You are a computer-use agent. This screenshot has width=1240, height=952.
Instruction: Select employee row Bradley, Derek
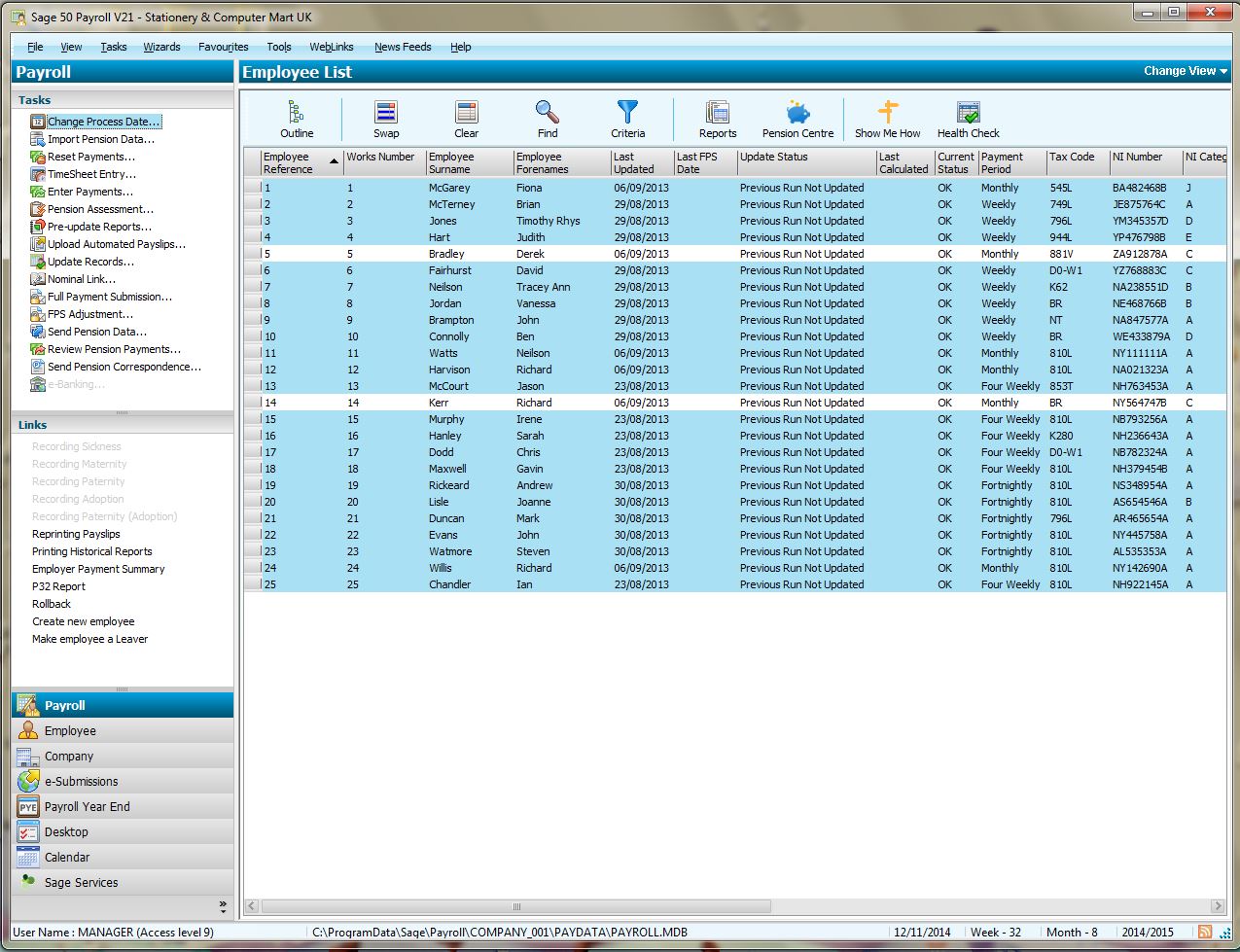coord(735,254)
